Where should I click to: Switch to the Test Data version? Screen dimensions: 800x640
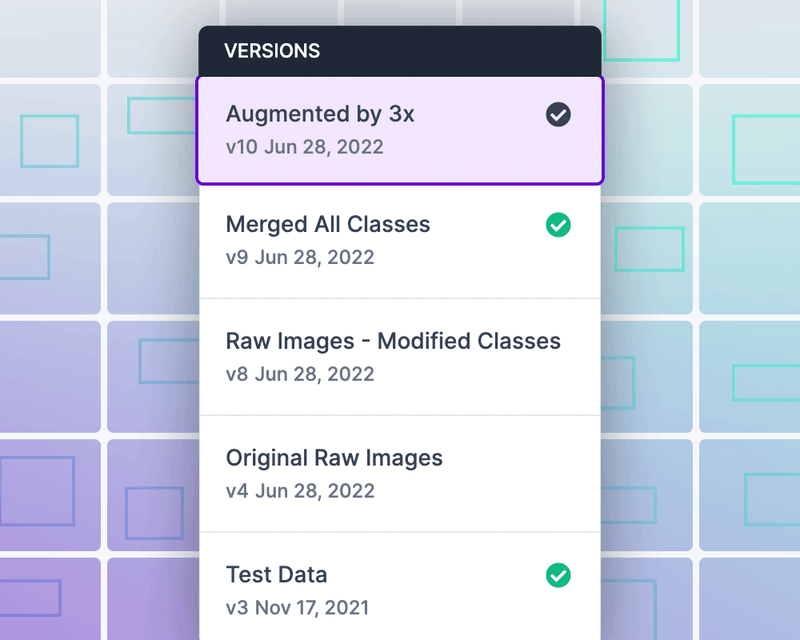(400, 587)
